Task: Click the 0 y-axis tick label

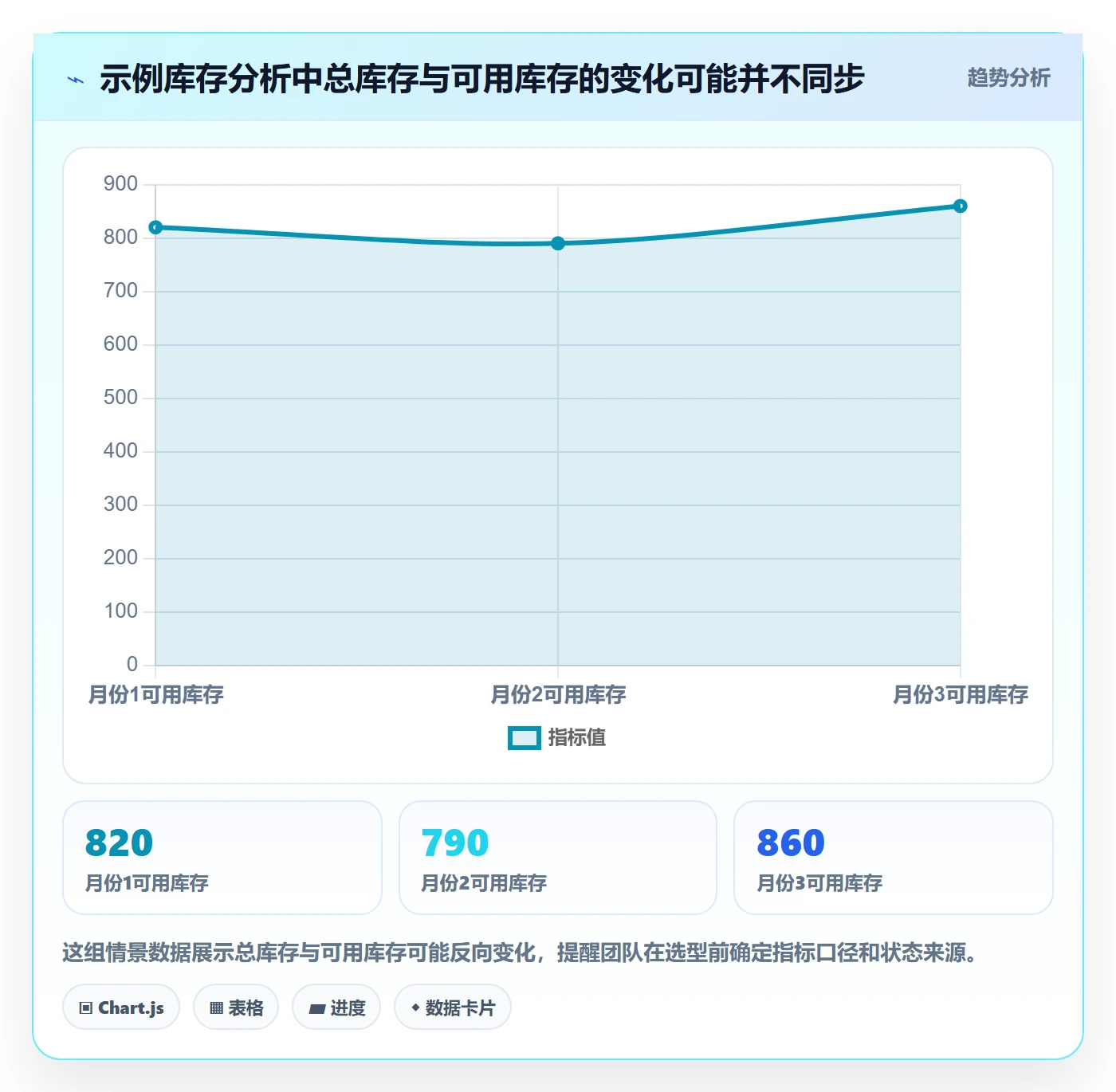Action: (x=132, y=665)
